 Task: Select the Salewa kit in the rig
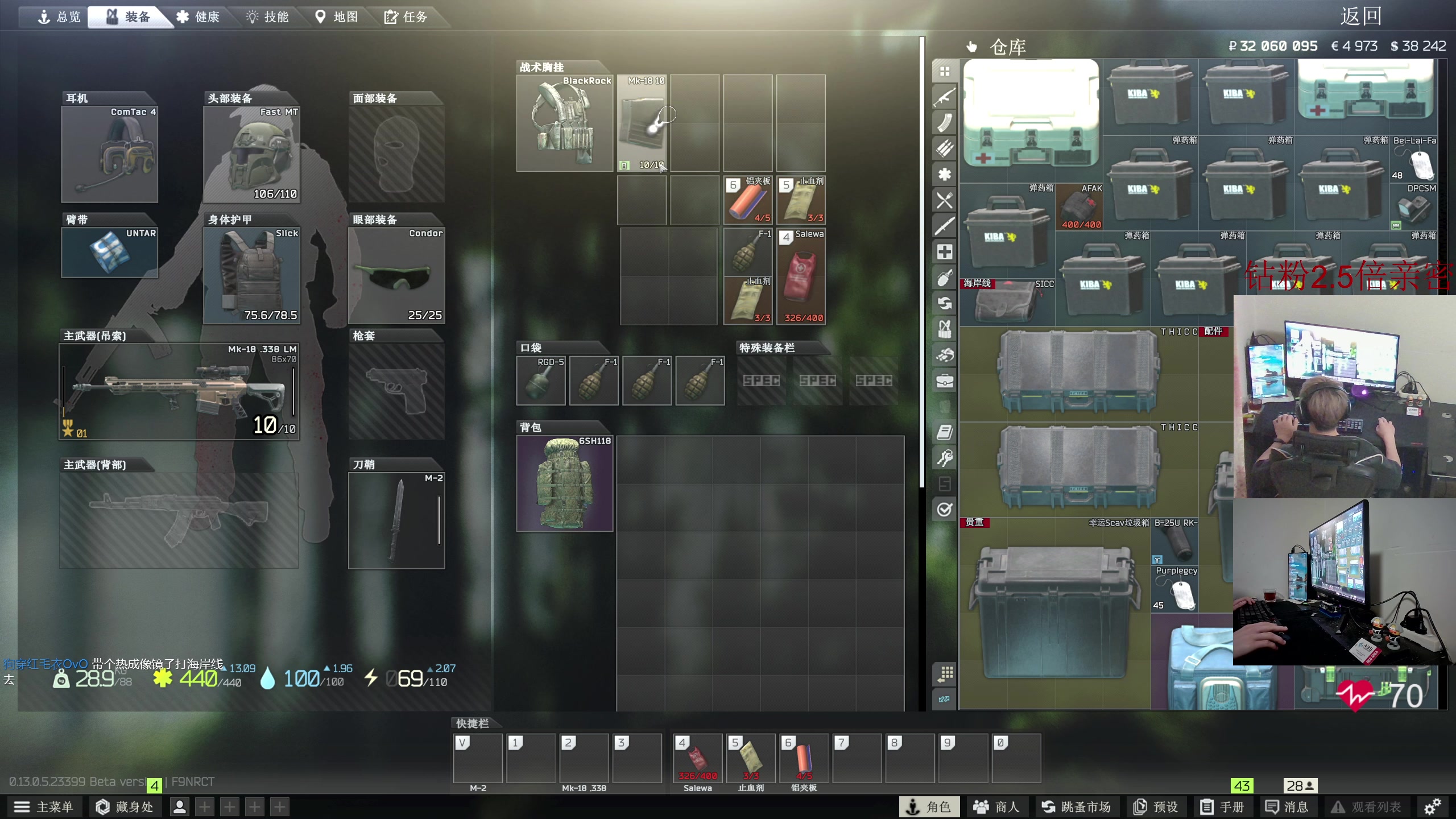pyautogui.click(x=801, y=276)
